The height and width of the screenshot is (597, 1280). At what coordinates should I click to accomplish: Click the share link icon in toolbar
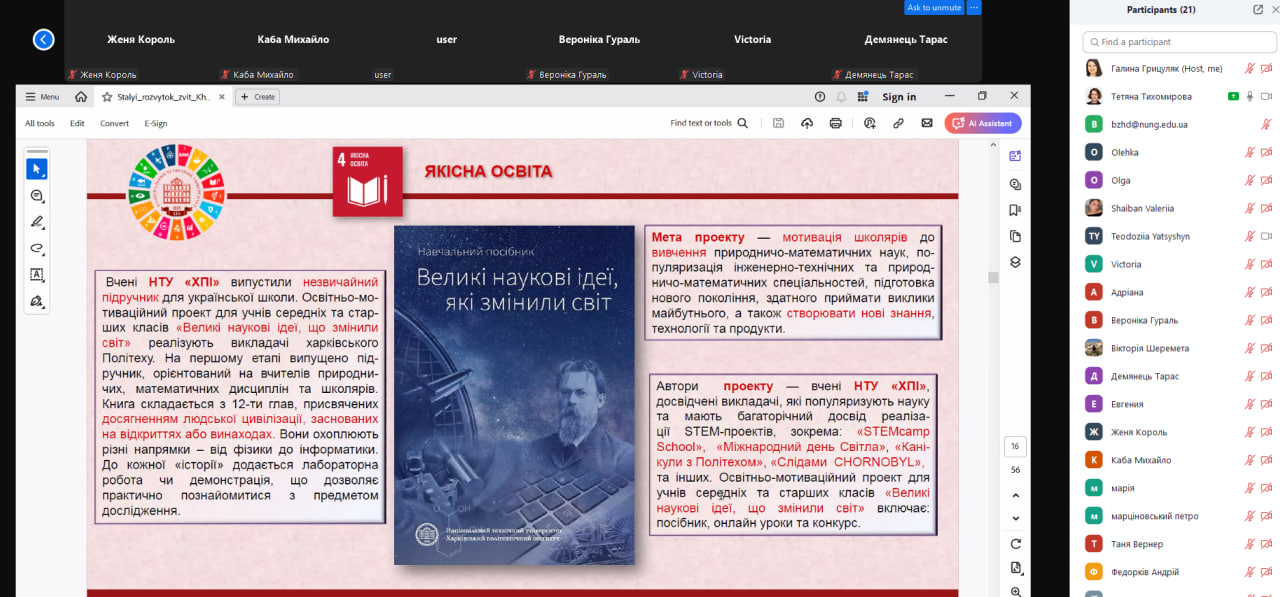click(898, 123)
